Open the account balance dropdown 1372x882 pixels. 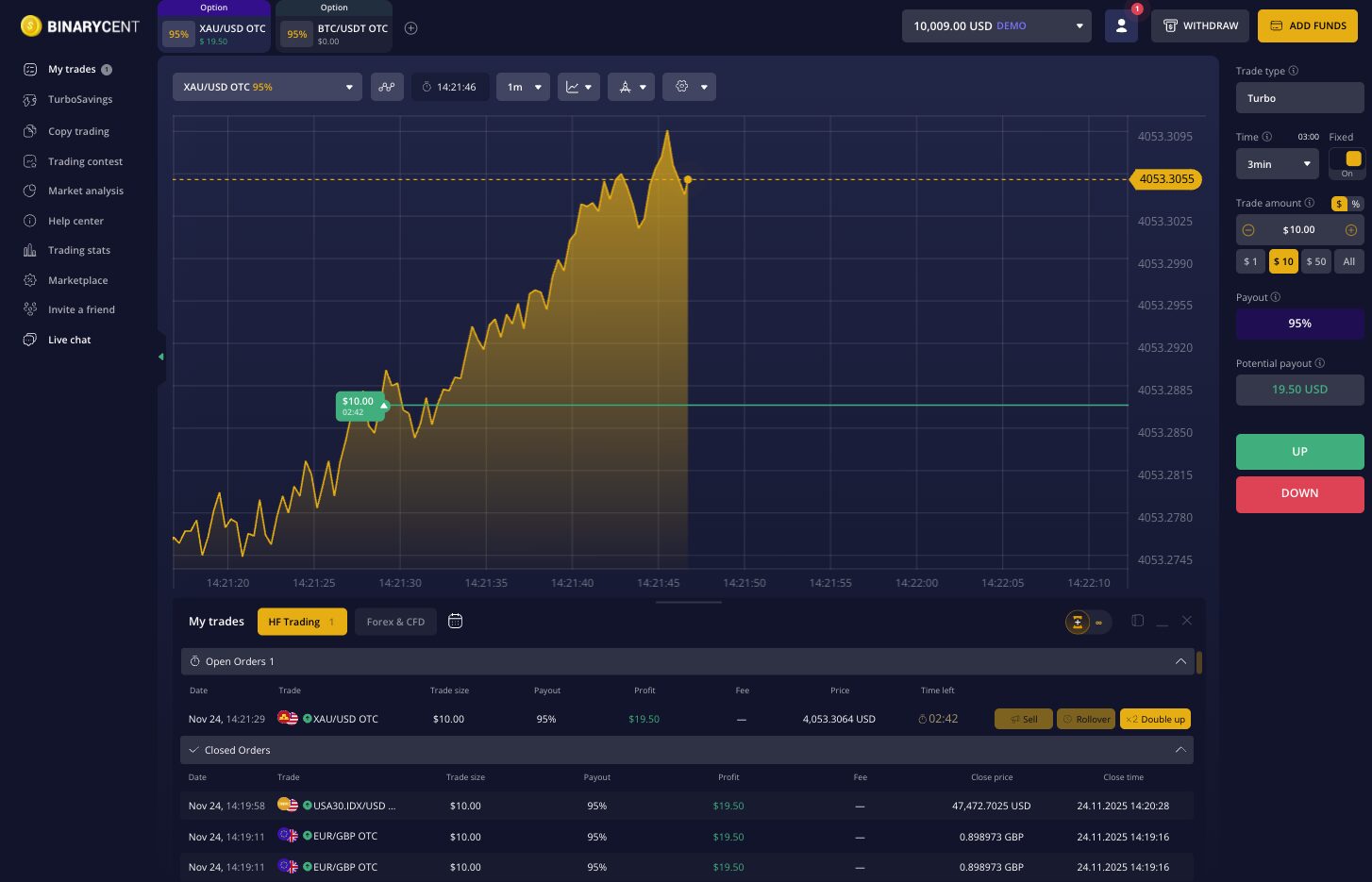click(x=996, y=25)
